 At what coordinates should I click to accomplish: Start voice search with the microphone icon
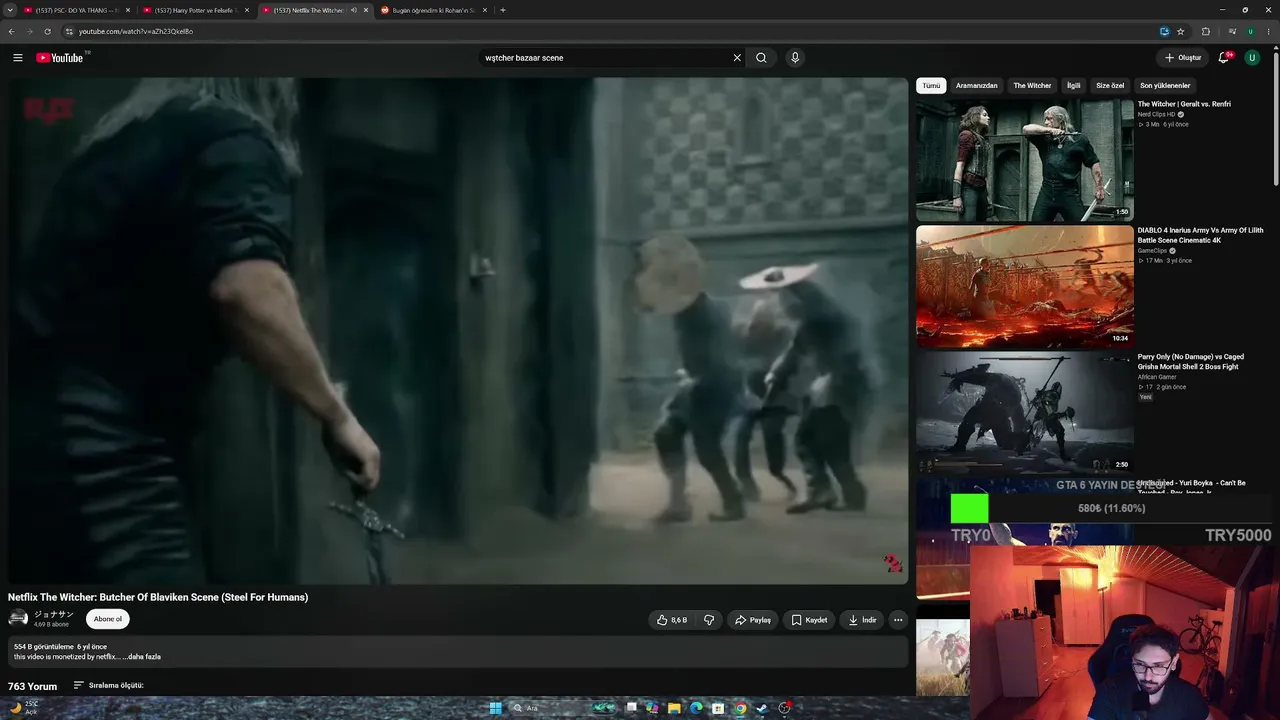[795, 58]
